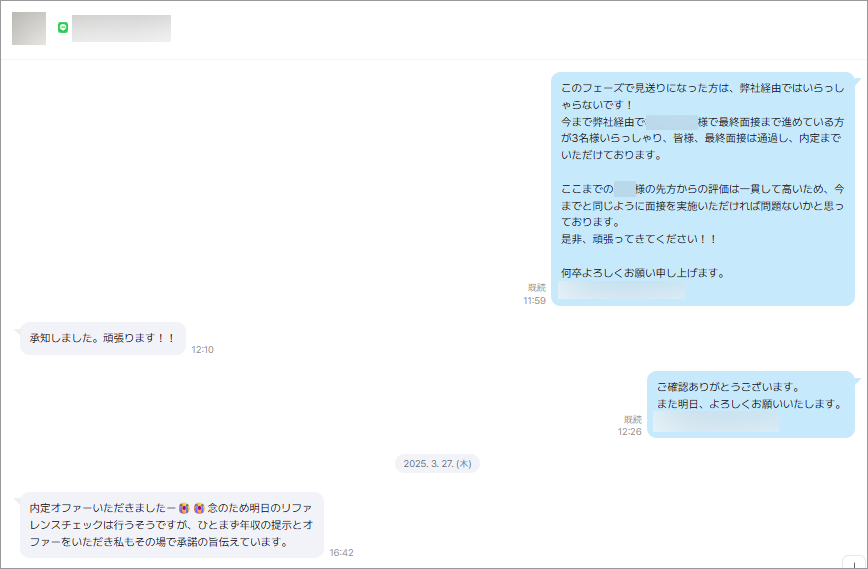This screenshot has height=569, width=868.
Task: Click the blurred signature under また明日 message
Action: (716, 423)
